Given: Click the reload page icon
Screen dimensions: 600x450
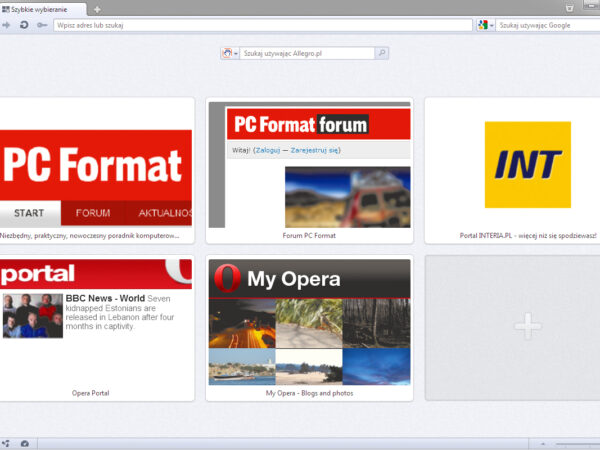Looking at the screenshot, I should click(24, 24).
